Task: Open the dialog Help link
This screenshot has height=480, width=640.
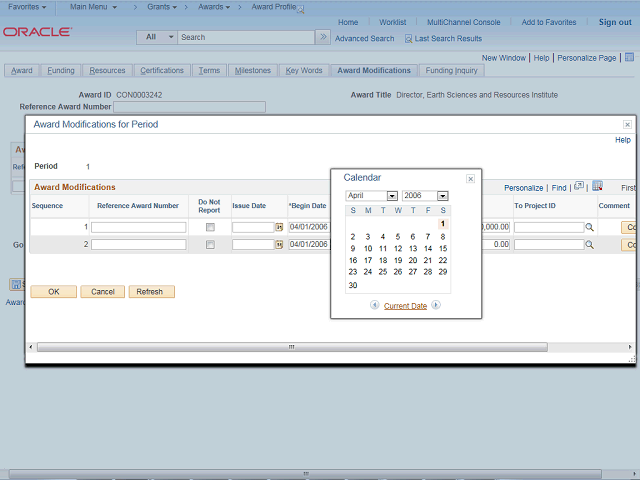Action: point(623,140)
